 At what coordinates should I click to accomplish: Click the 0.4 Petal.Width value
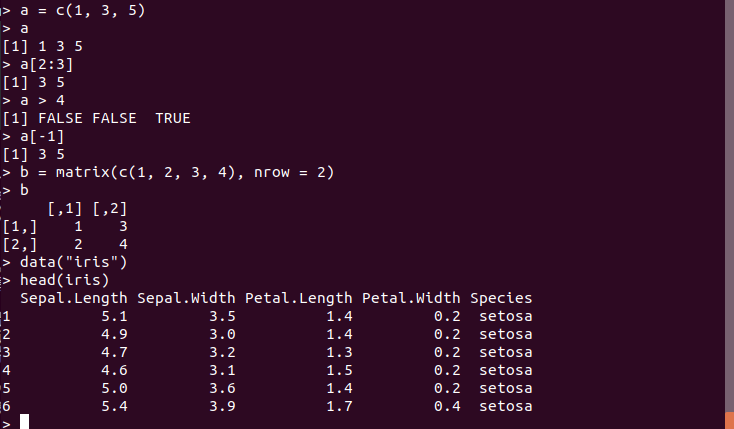(447, 407)
